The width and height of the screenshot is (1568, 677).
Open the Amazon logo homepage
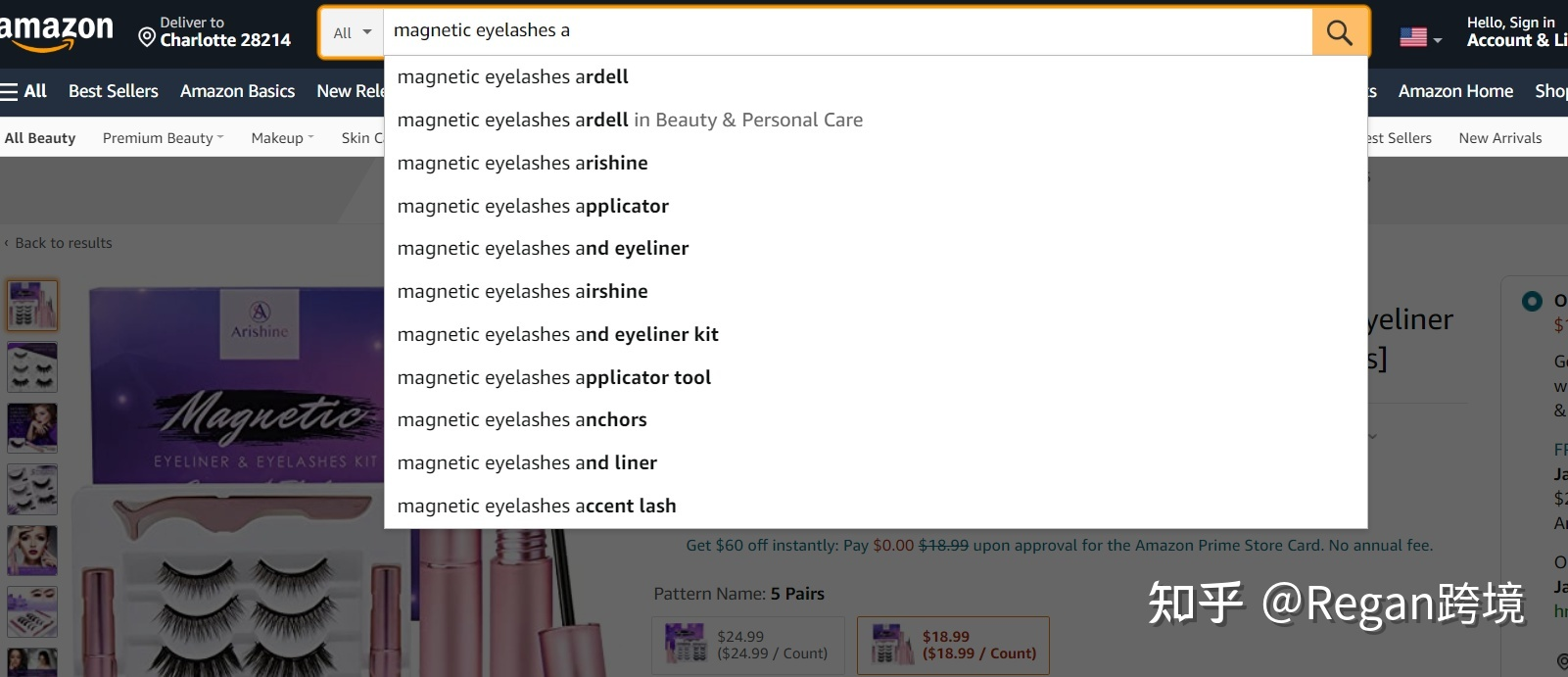56,32
